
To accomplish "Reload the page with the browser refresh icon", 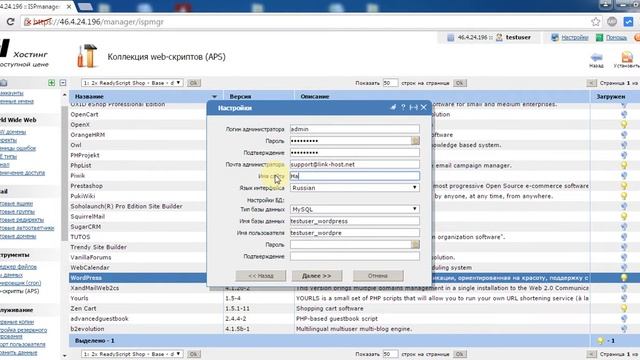I will 11,22.
